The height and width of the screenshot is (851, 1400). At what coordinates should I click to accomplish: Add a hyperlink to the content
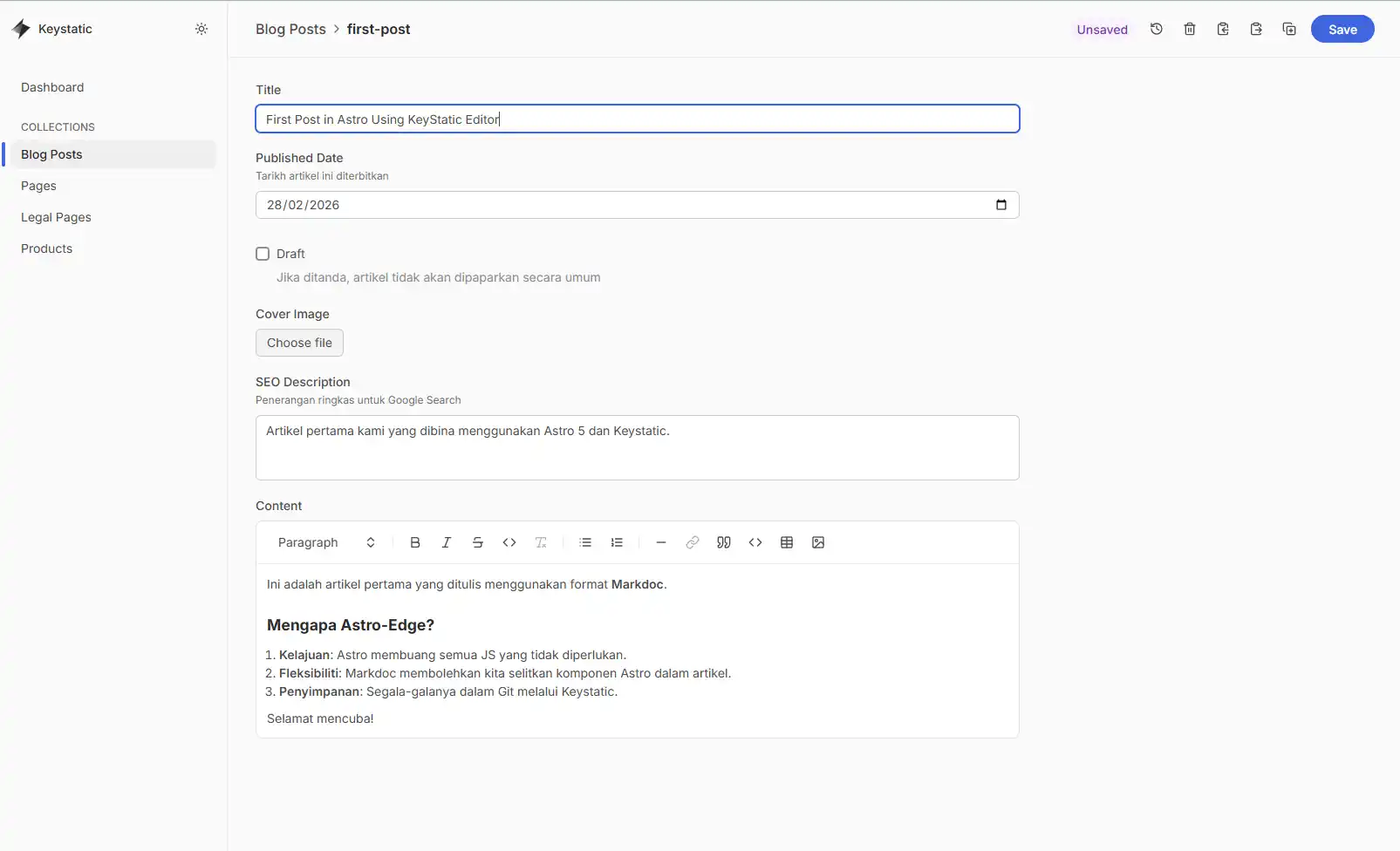[x=693, y=541]
